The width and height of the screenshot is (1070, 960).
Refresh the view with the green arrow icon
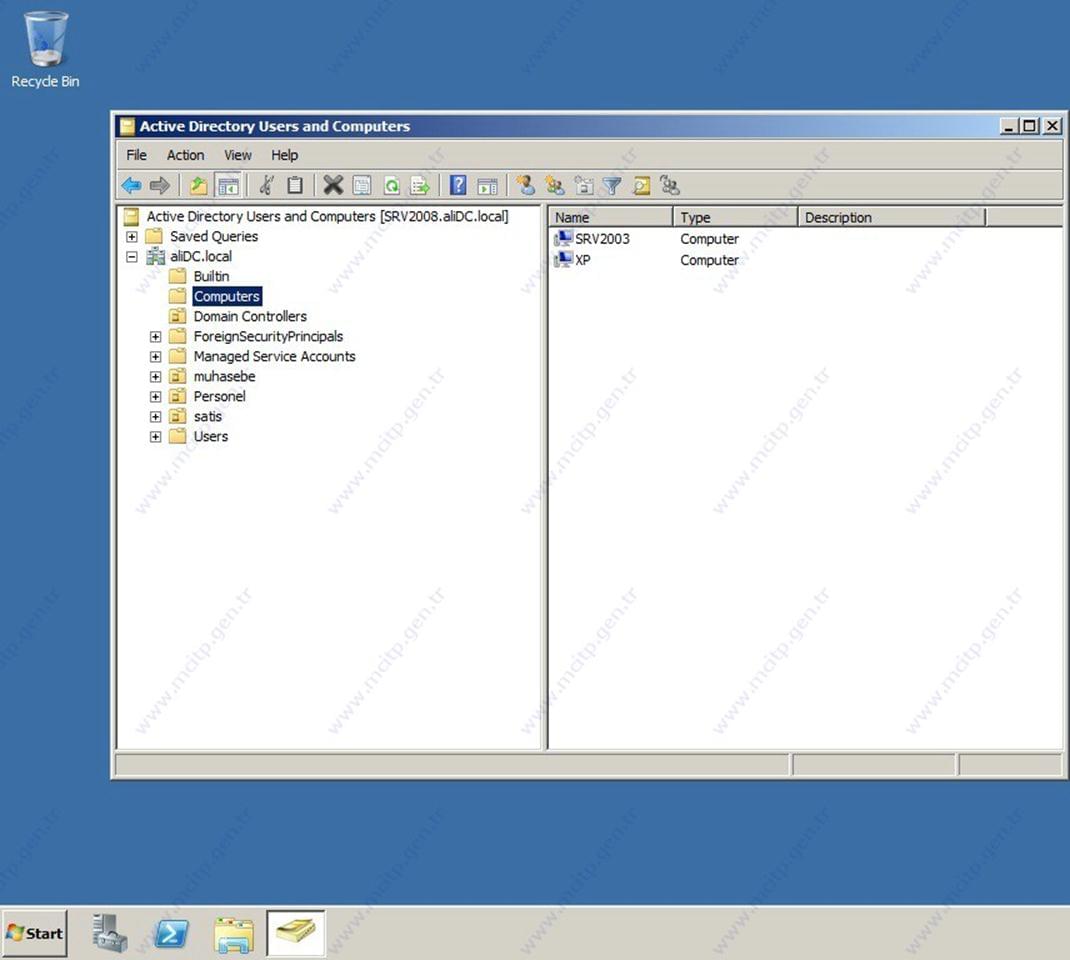392,186
